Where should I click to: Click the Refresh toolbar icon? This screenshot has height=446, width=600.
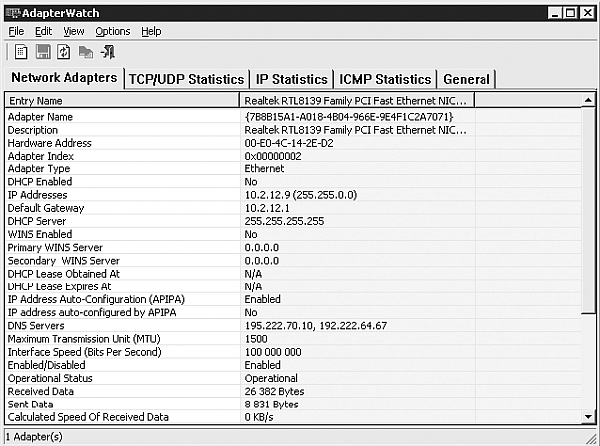click(64, 52)
